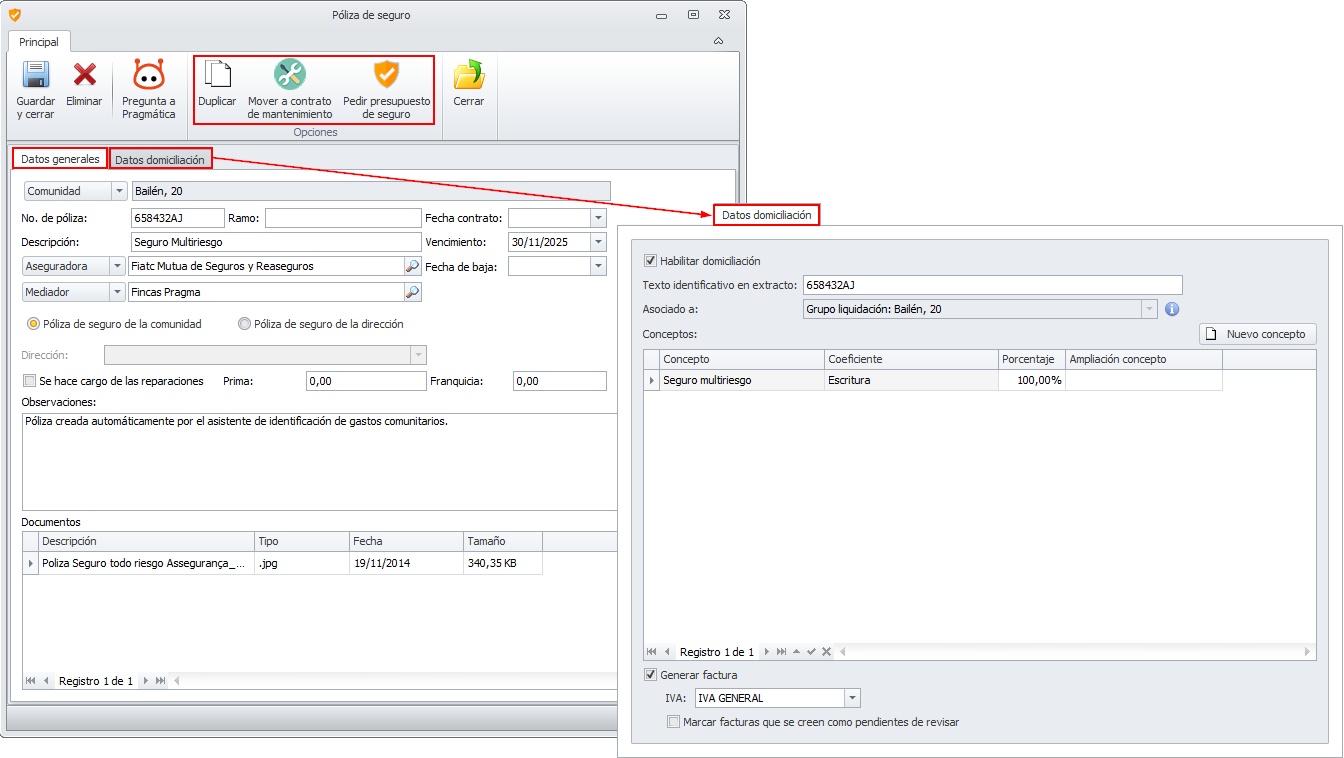The image size is (1344, 758).
Task: Go to next record in Conceptos navigator
Action: pos(767,652)
